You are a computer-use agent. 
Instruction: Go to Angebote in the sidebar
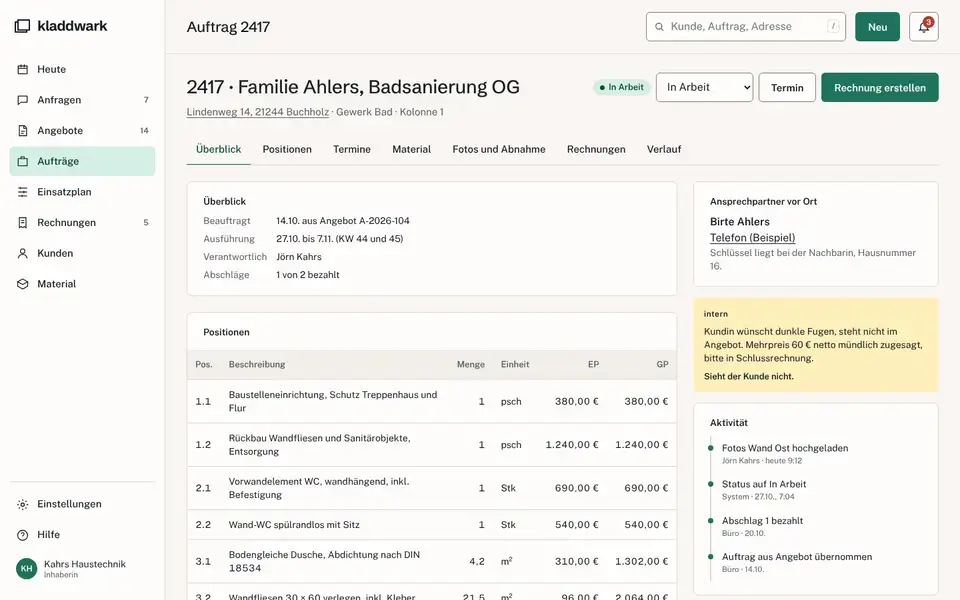point(82,130)
